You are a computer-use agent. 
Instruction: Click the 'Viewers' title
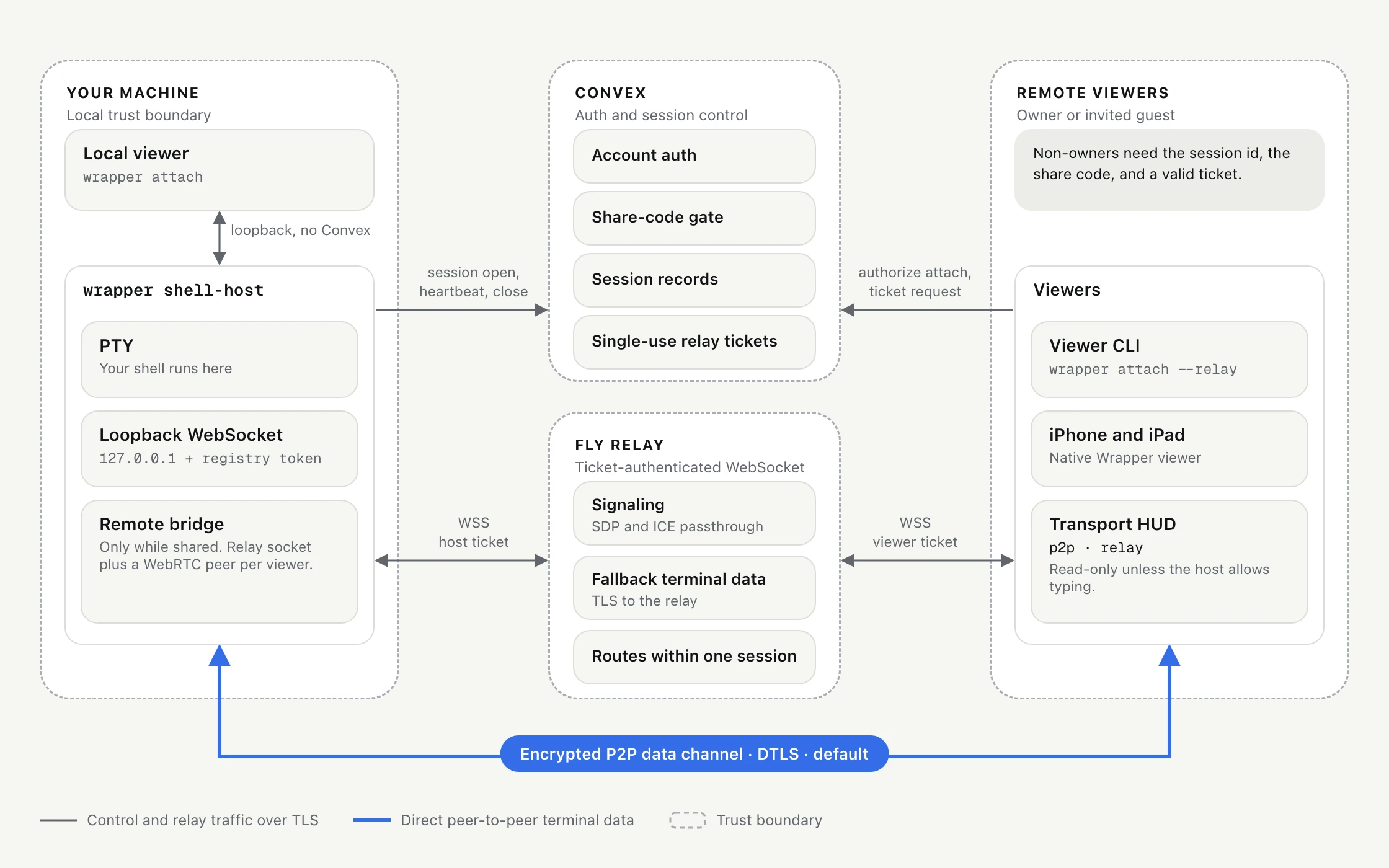(1067, 290)
